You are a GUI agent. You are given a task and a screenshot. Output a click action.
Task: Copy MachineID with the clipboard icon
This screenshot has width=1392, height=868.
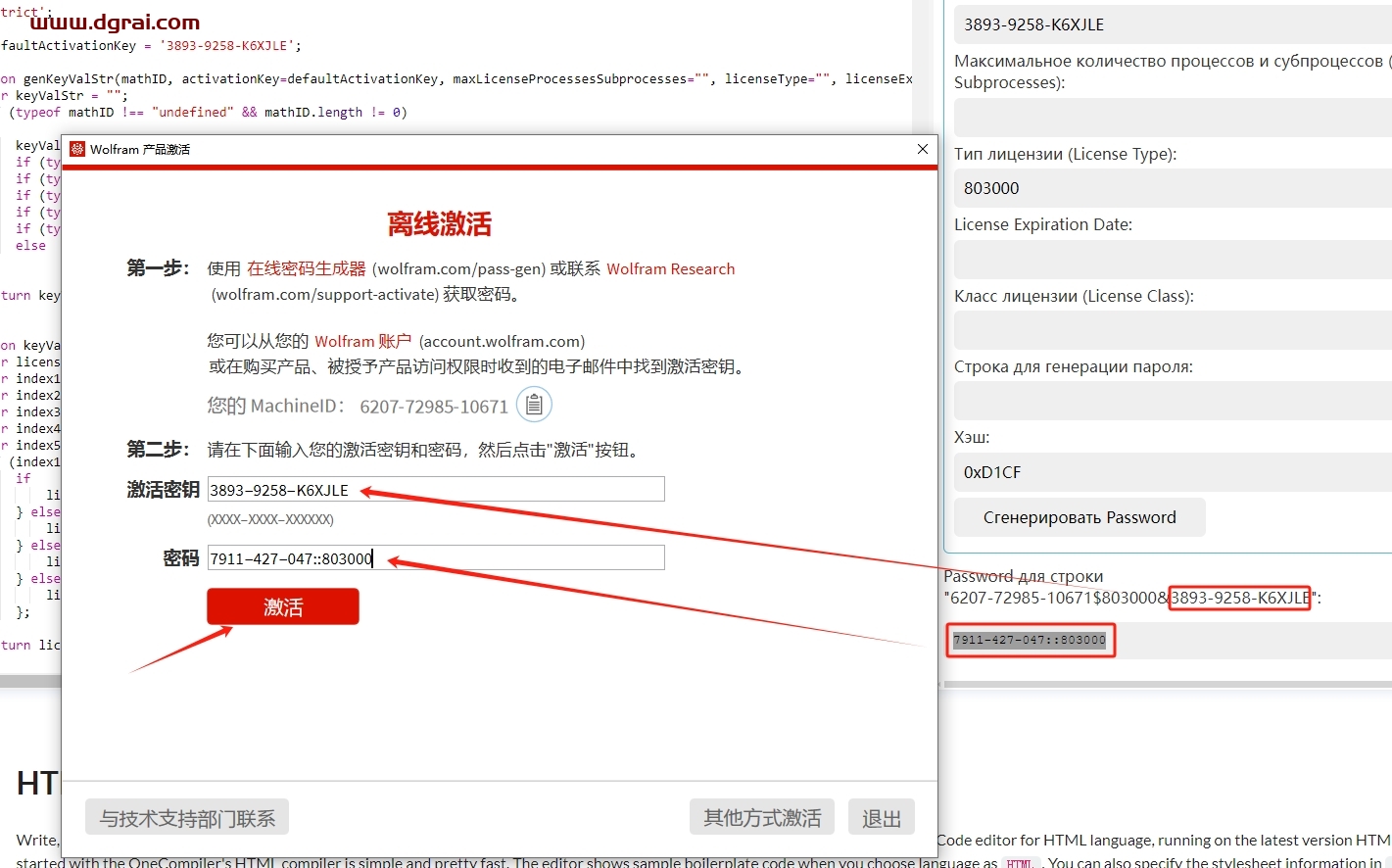(x=534, y=404)
